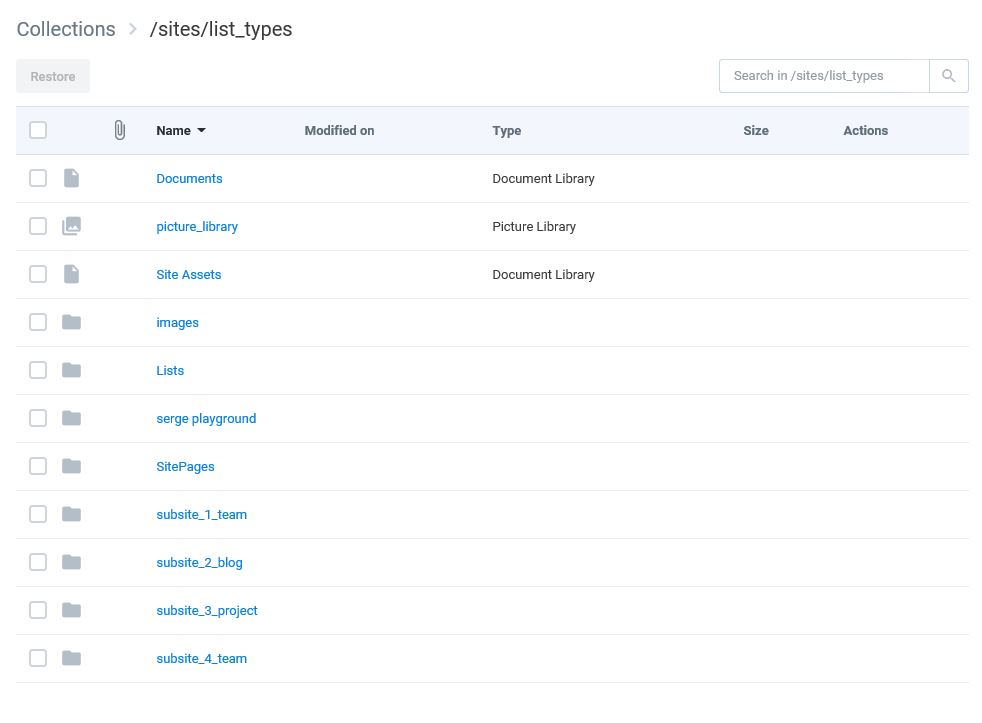Open the subsite_3_project folder link
This screenshot has width=982, height=723.
pyautogui.click(x=207, y=611)
